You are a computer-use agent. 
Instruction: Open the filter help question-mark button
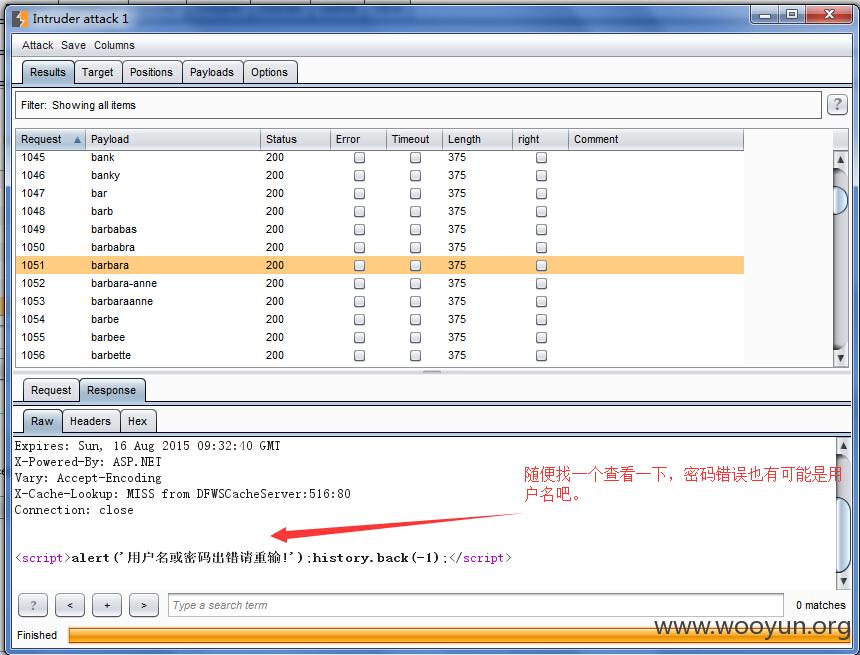(837, 104)
